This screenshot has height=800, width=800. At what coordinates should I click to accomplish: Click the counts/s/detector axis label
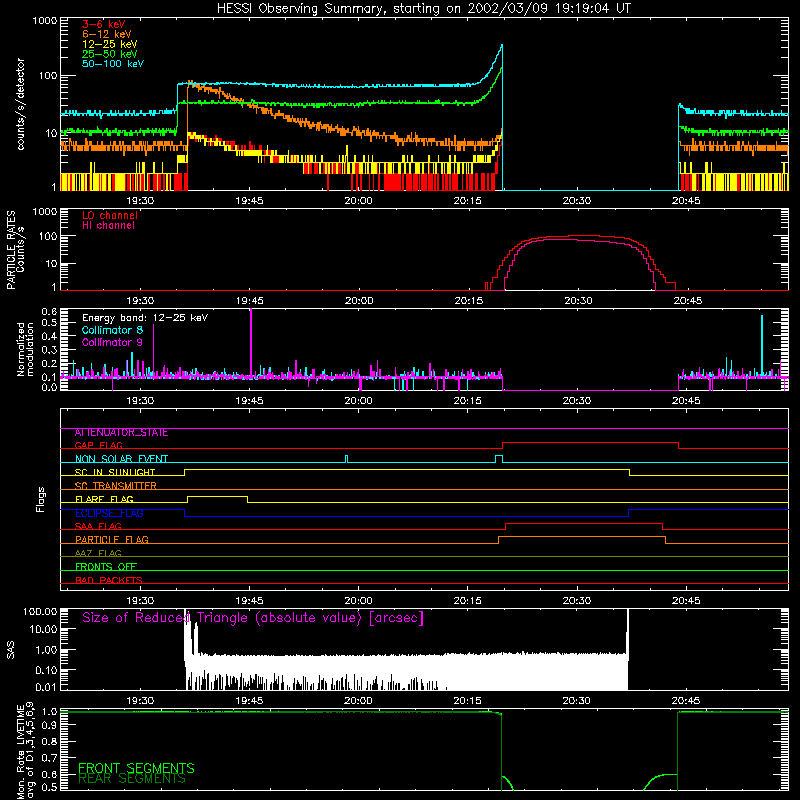click(x=20, y=104)
